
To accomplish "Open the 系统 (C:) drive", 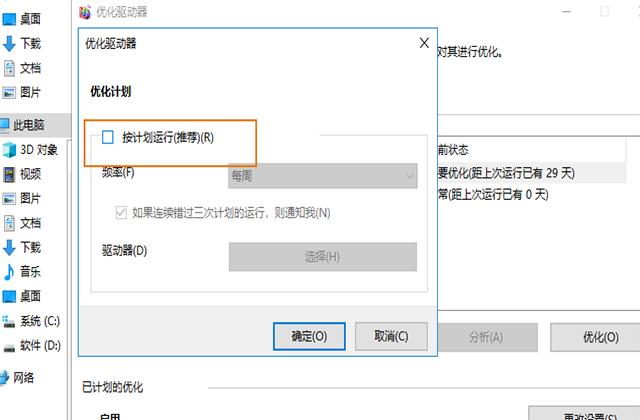I will [31, 321].
